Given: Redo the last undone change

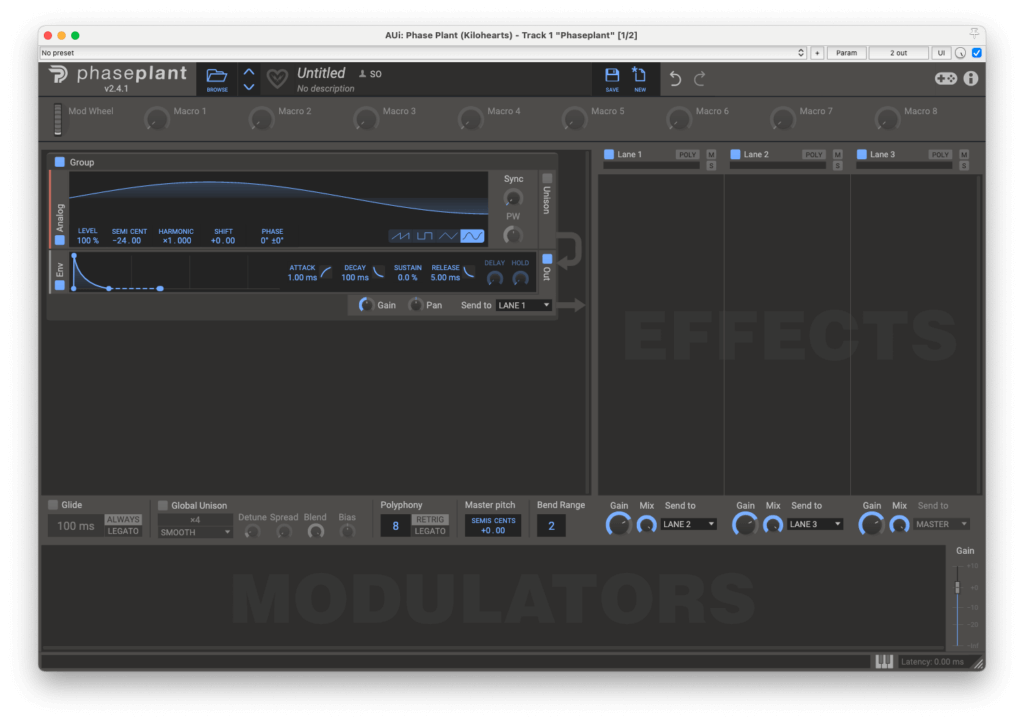Looking at the screenshot, I should [699, 79].
